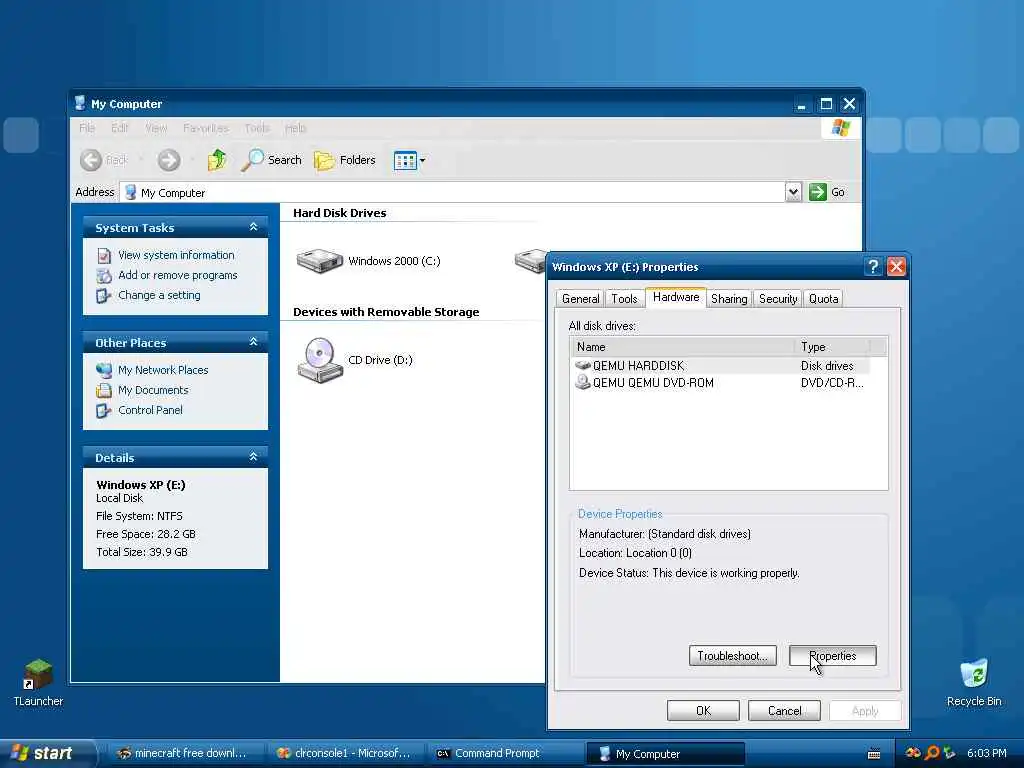Click the Back arrow in My Computer
Screen dimensions: 1024x768
(x=91, y=160)
